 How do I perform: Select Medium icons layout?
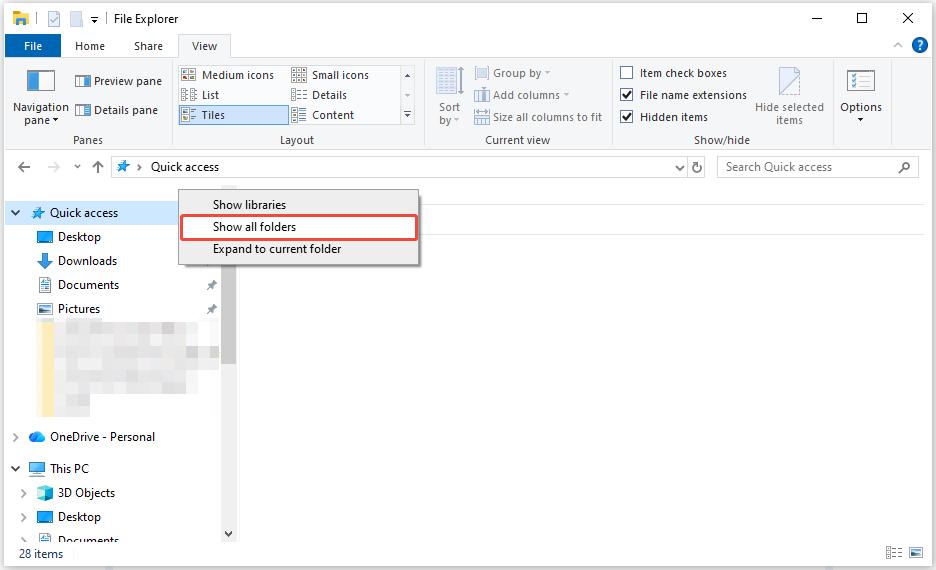tap(227, 75)
